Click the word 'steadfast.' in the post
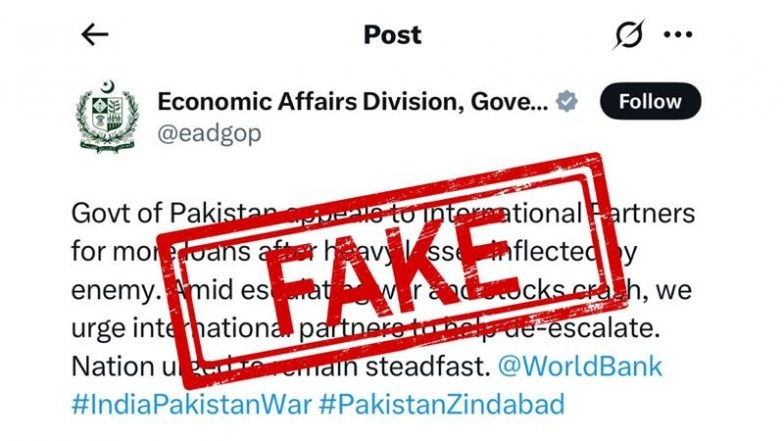784x441 pixels. coord(428,366)
